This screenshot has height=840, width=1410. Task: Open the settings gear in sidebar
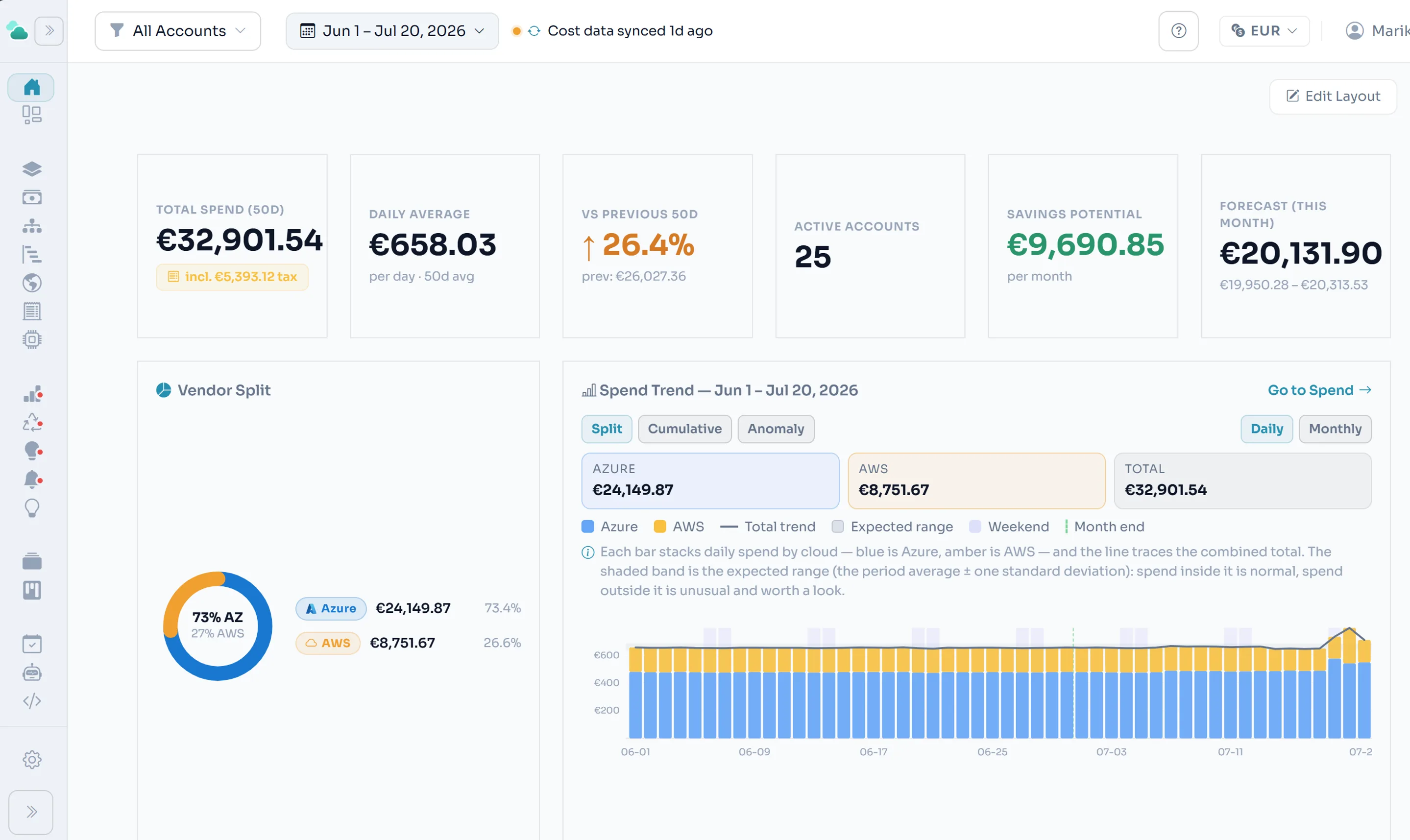[x=32, y=760]
